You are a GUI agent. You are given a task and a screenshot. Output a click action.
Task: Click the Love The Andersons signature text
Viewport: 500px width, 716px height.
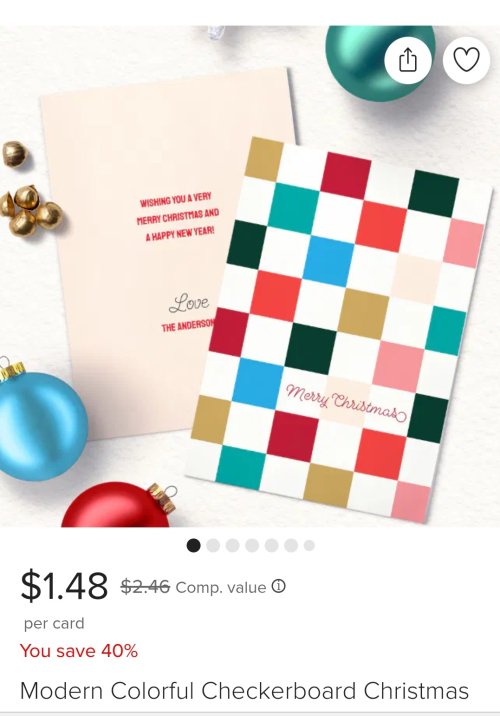pyautogui.click(x=188, y=313)
